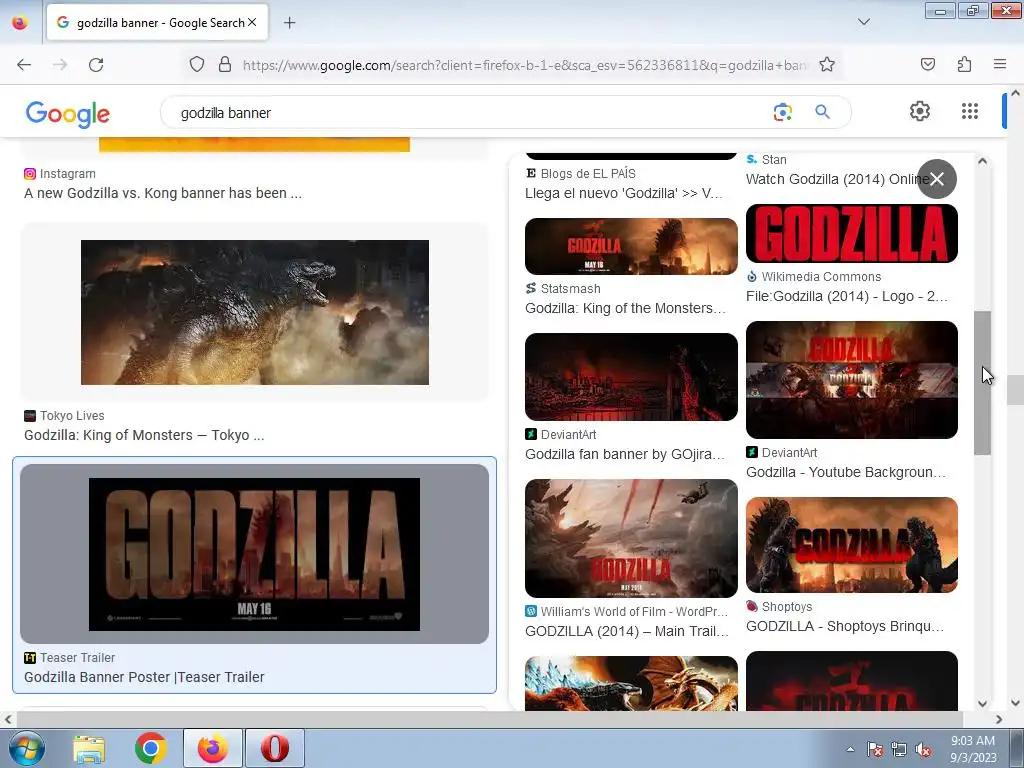1024x768 pixels.
Task: Switch to Firefox on the taskbar
Action: click(213, 748)
